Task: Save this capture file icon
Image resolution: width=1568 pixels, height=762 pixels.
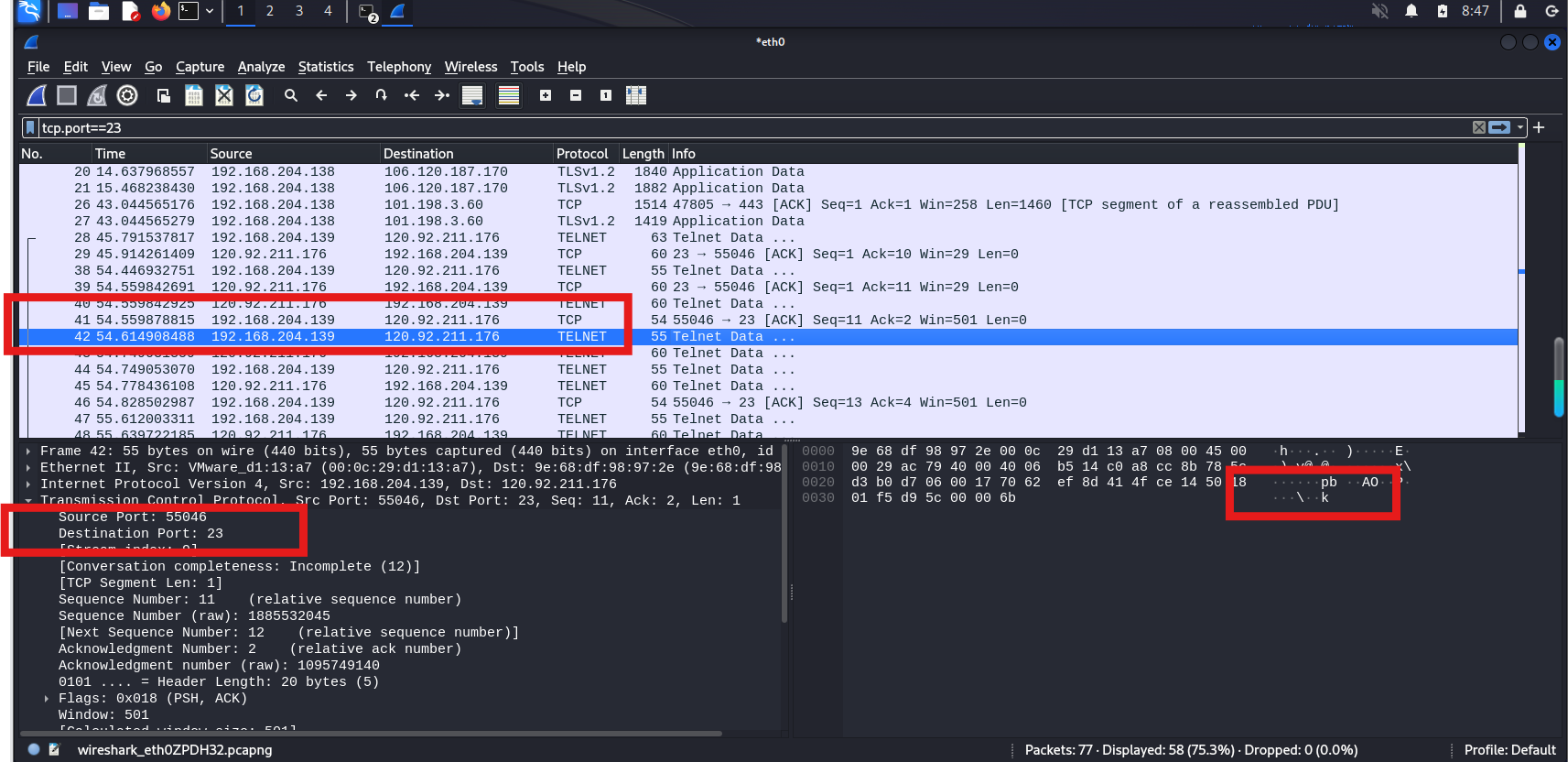Action: click(x=194, y=95)
